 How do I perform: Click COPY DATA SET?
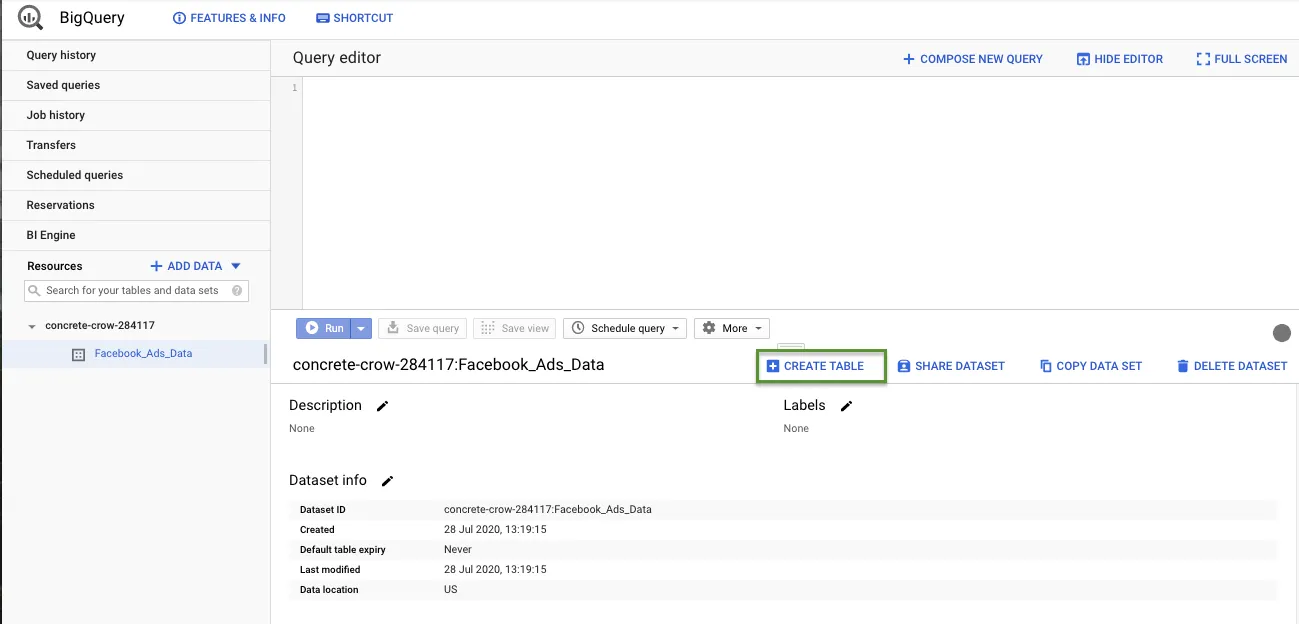click(x=1090, y=366)
